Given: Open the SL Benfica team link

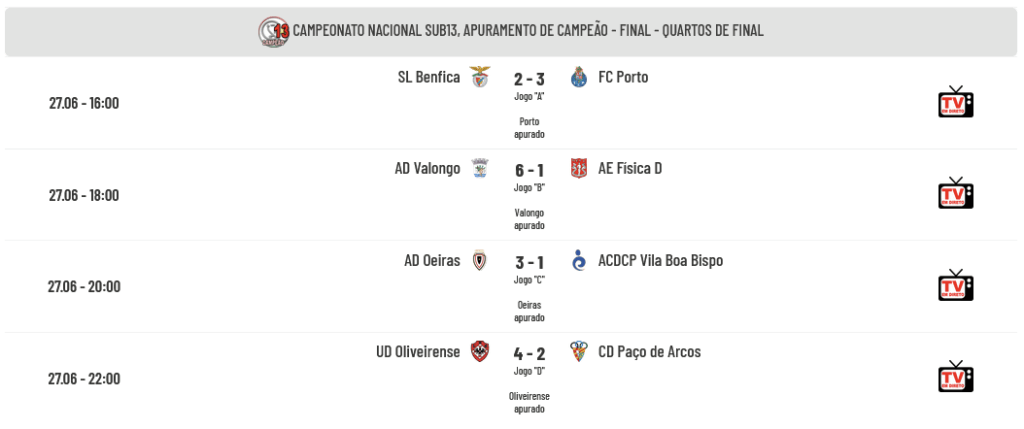Looking at the screenshot, I should (428, 77).
